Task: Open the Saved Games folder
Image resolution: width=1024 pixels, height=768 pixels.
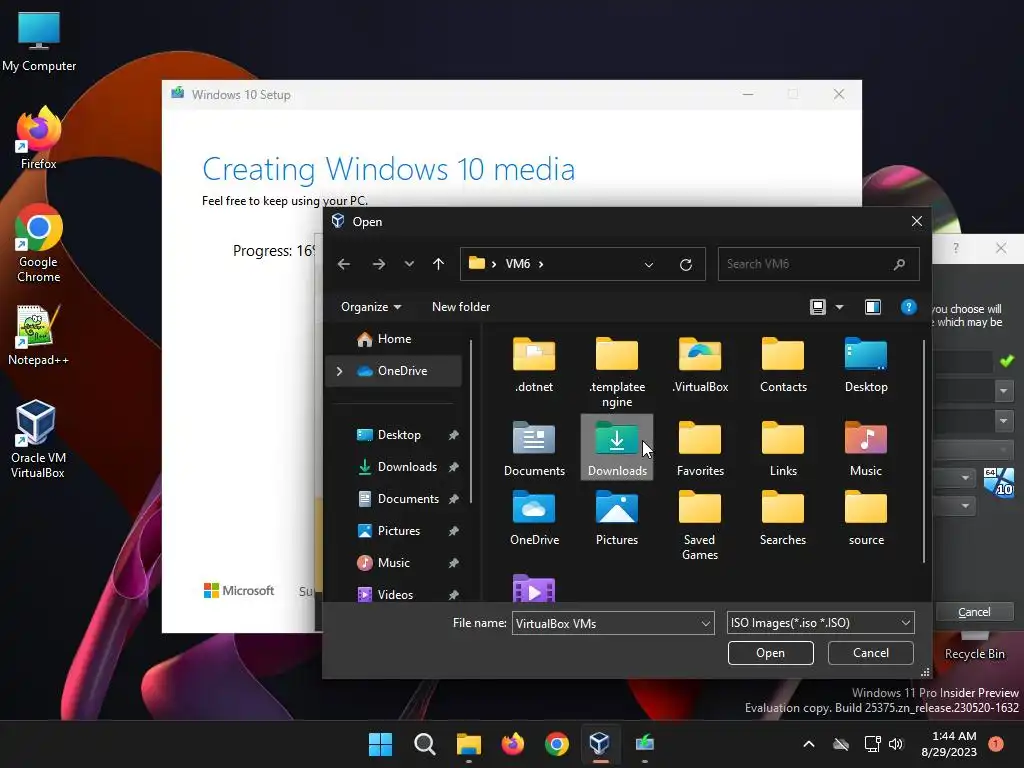Action: click(x=699, y=525)
